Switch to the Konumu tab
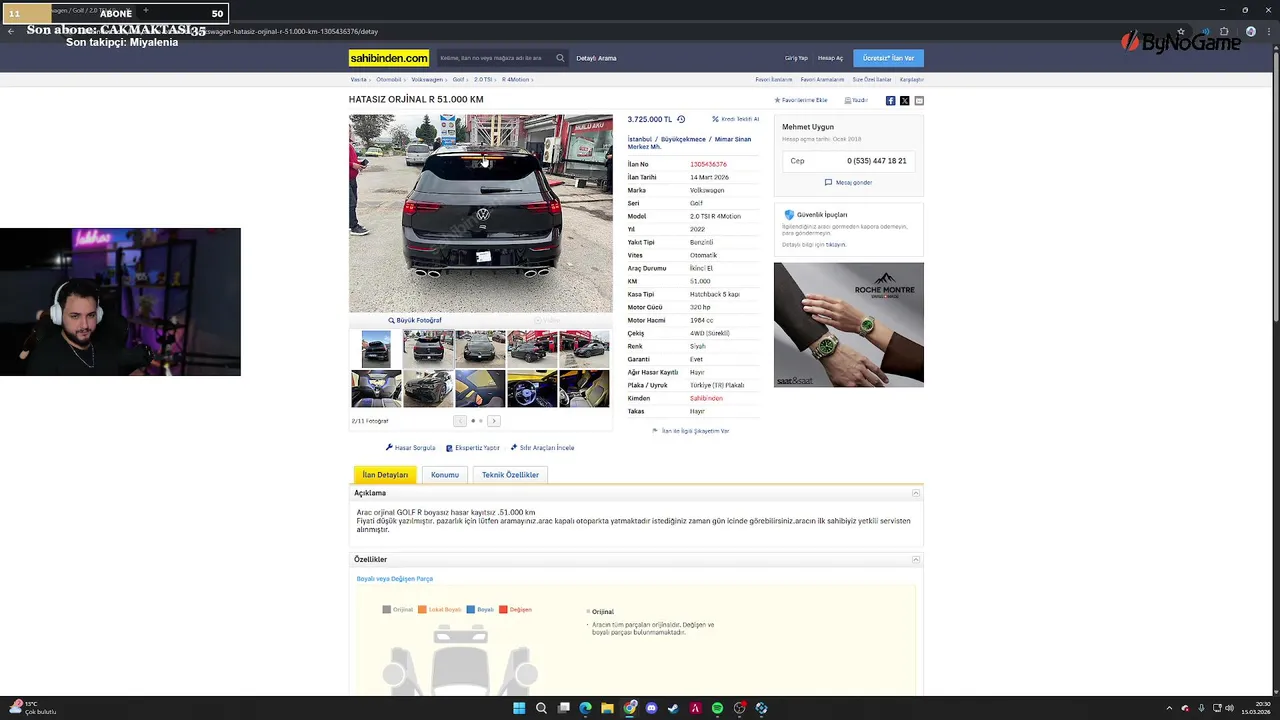This screenshot has width=1280, height=720. tap(445, 475)
